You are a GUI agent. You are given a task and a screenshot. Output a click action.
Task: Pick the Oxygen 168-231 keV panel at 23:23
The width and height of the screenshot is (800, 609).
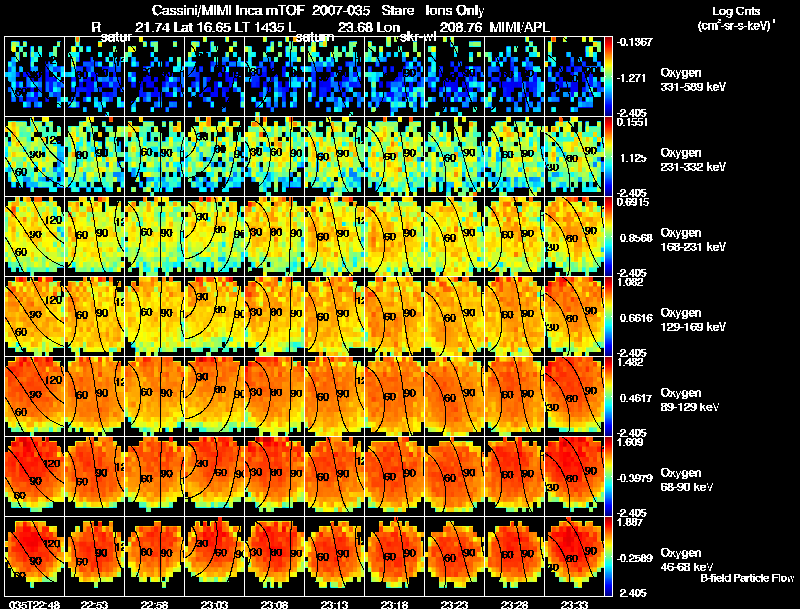point(455,237)
